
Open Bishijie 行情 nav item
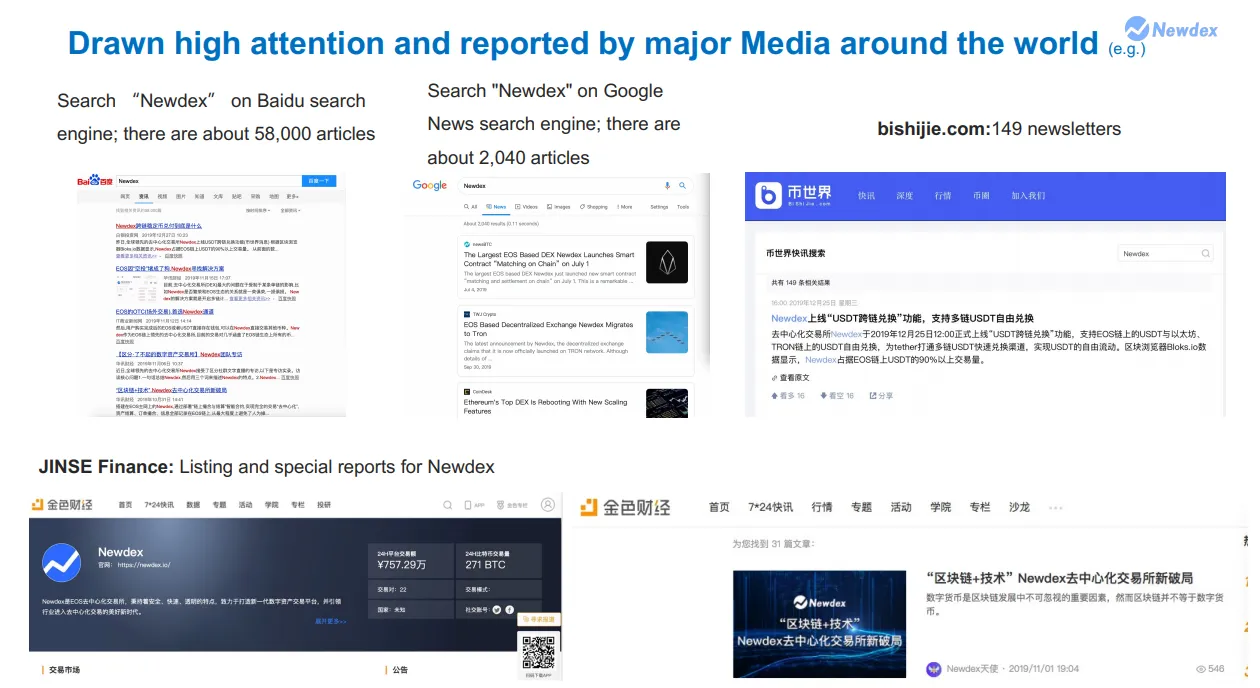pos(943,196)
